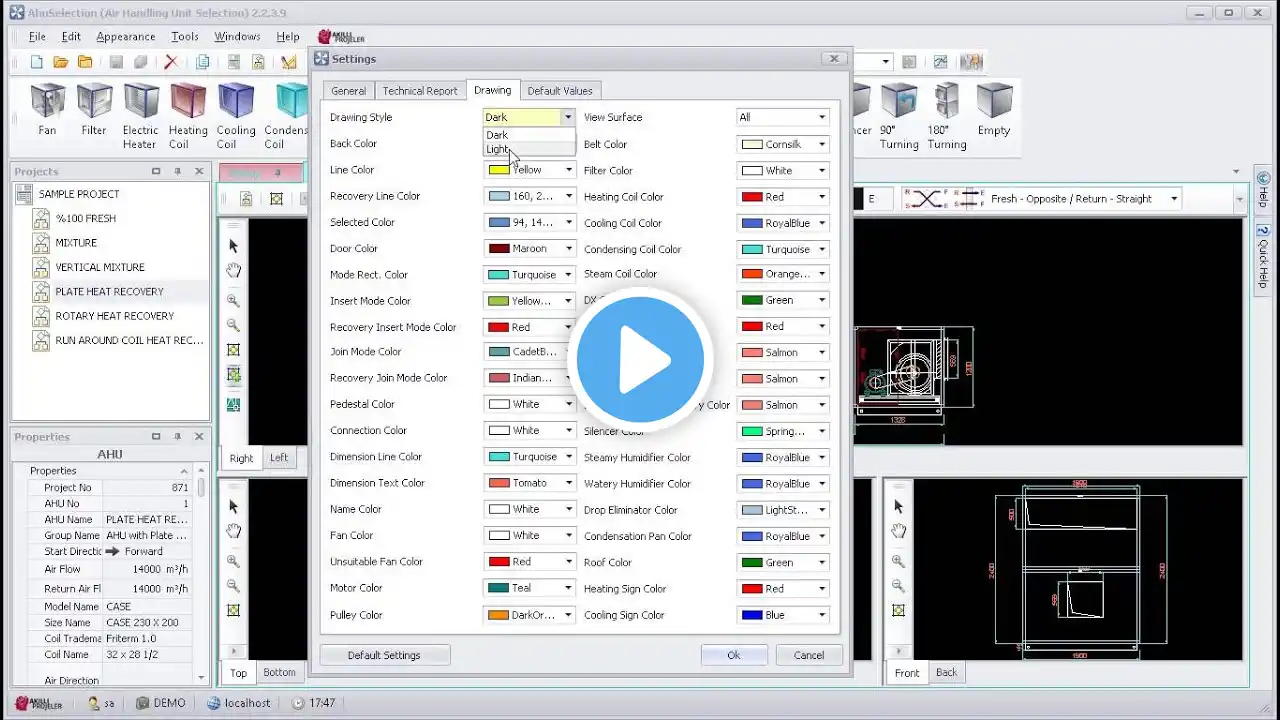
Task: Add a Heating Coil module
Action: click(x=188, y=117)
